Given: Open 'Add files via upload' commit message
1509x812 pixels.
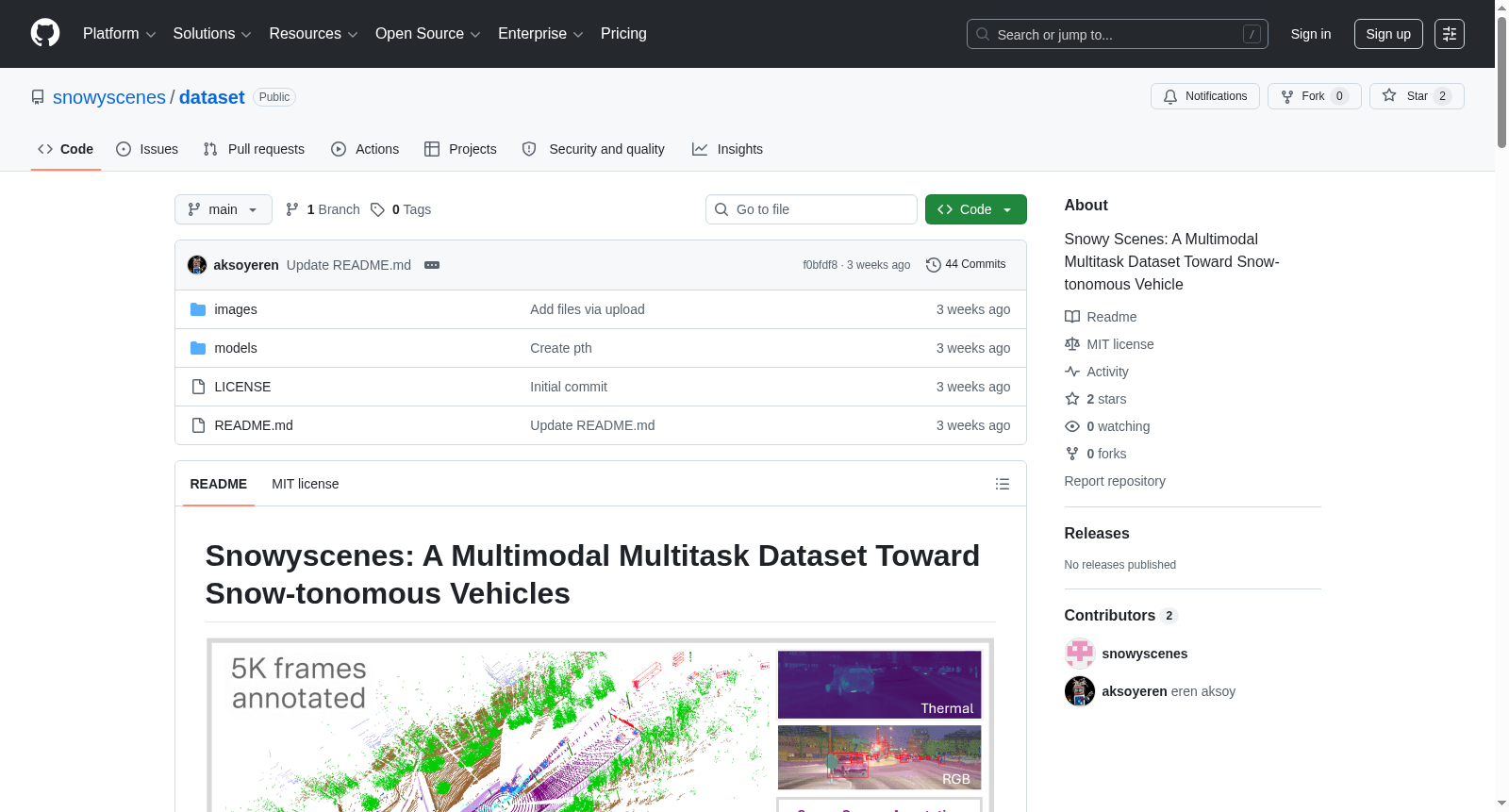Looking at the screenshot, I should coord(588,309).
